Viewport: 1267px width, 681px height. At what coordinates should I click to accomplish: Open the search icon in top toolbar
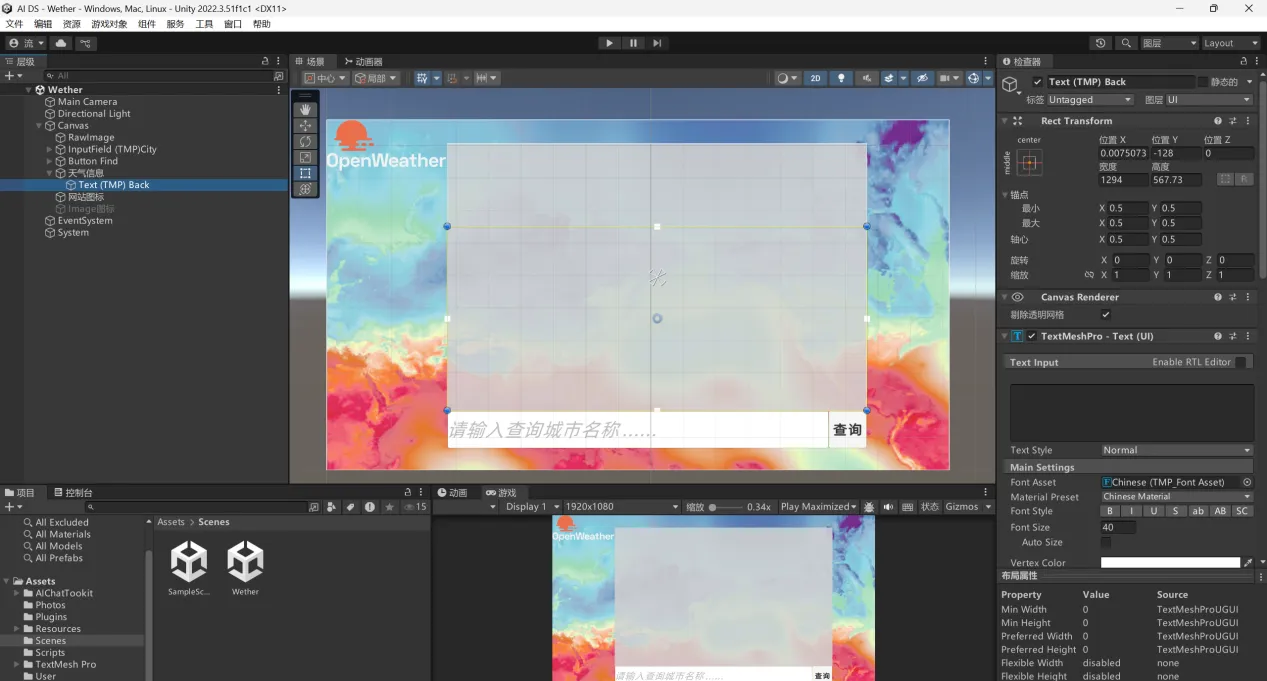point(1127,43)
